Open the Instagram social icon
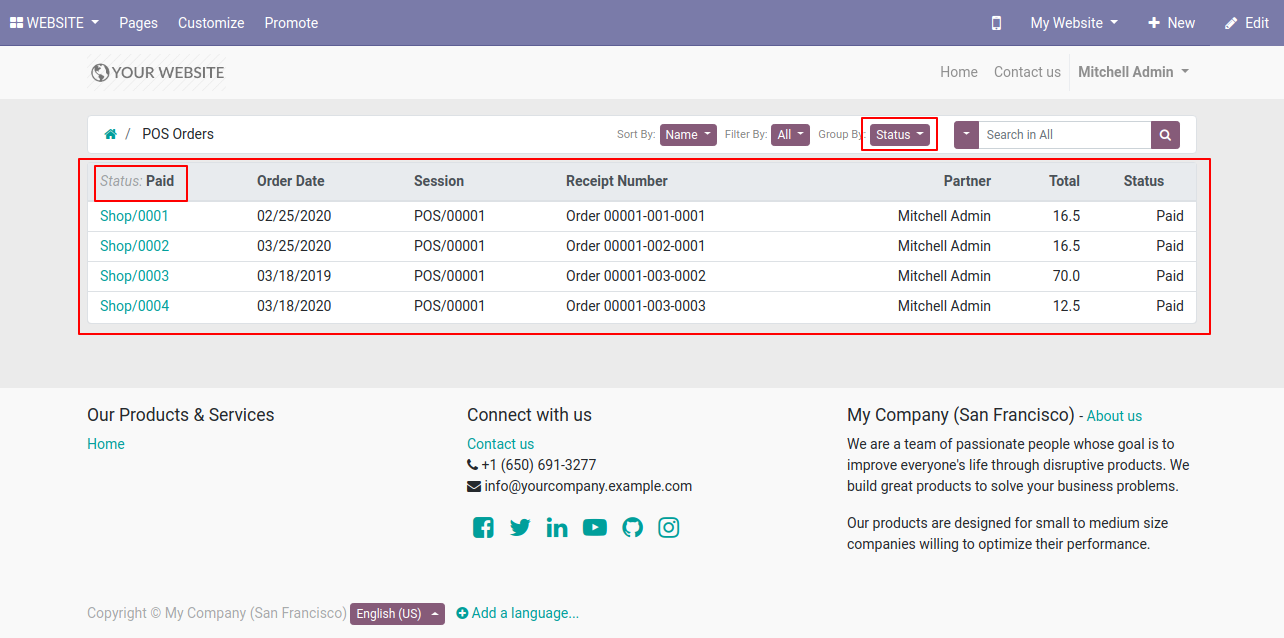This screenshot has width=1284, height=638. click(x=669, y=528)
